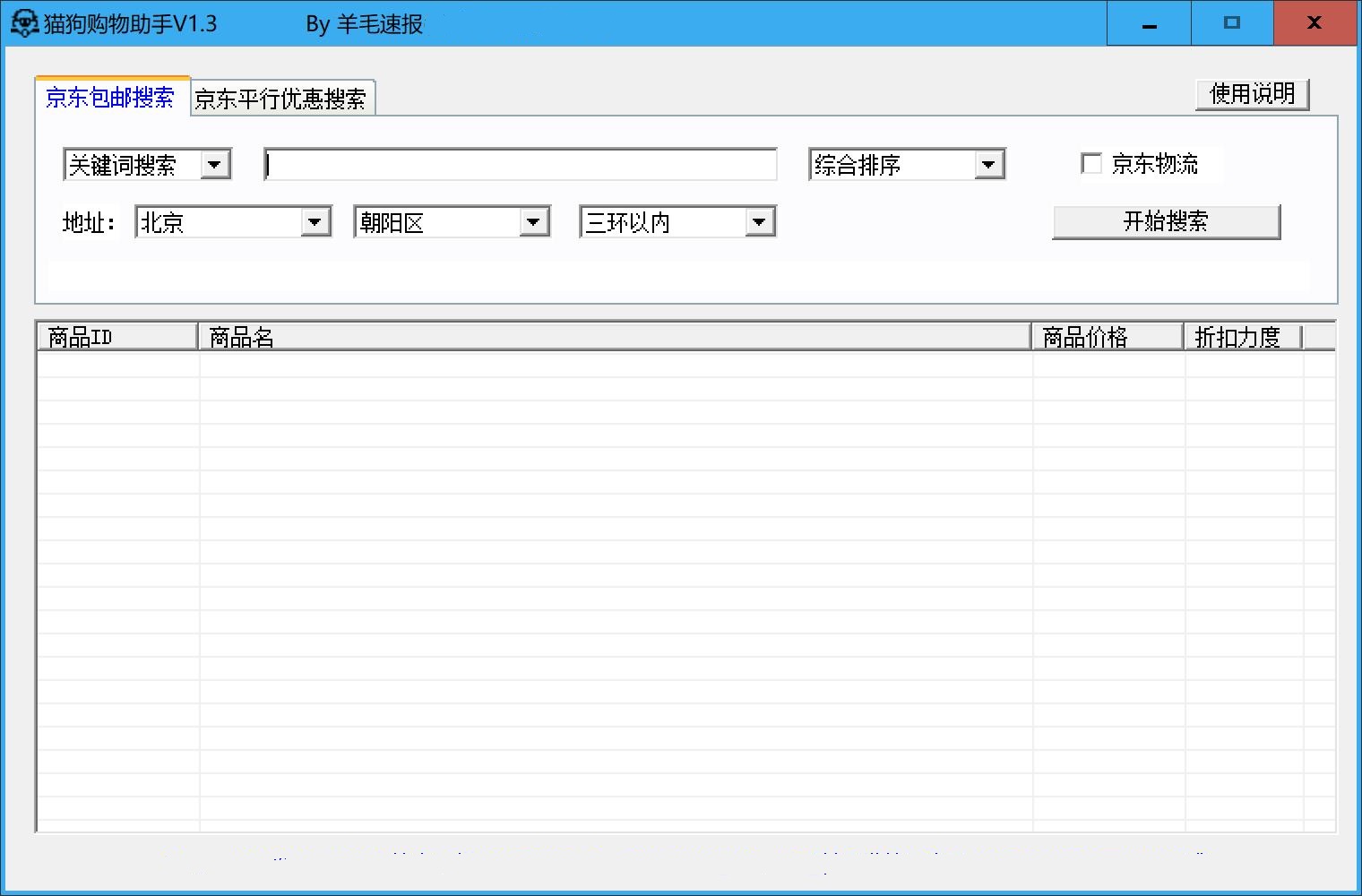
Task: Open the 京东平行优惠搜索 tab
Action: [281, 99]
